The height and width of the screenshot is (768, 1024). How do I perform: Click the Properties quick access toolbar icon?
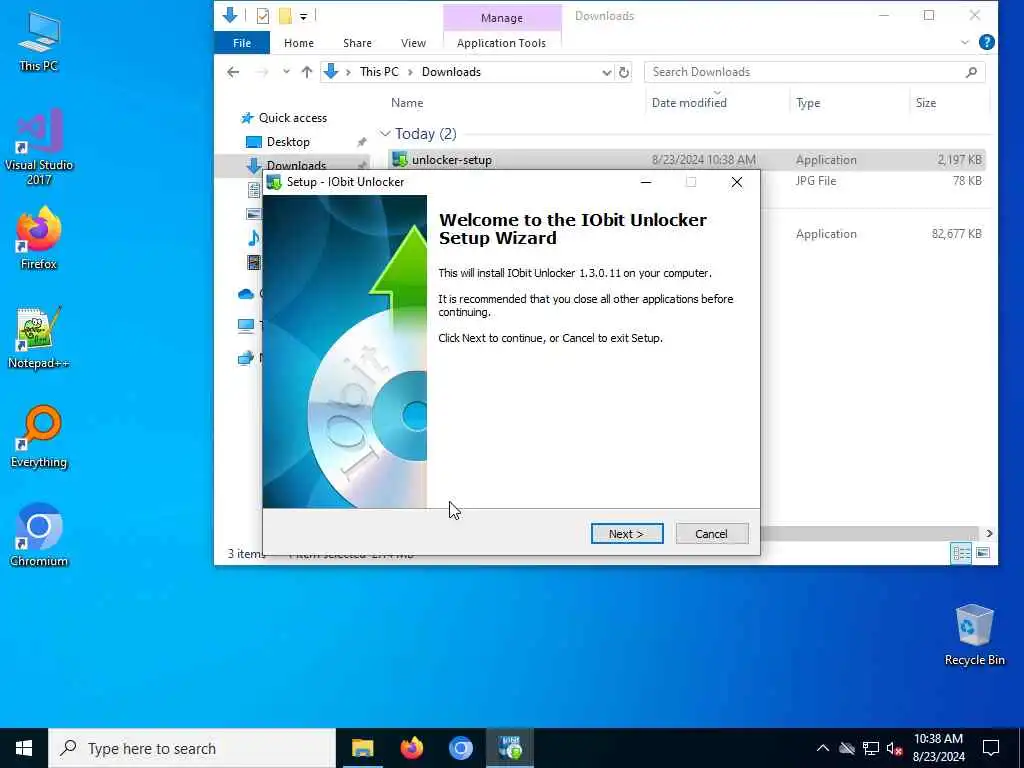tap(263, 16)
